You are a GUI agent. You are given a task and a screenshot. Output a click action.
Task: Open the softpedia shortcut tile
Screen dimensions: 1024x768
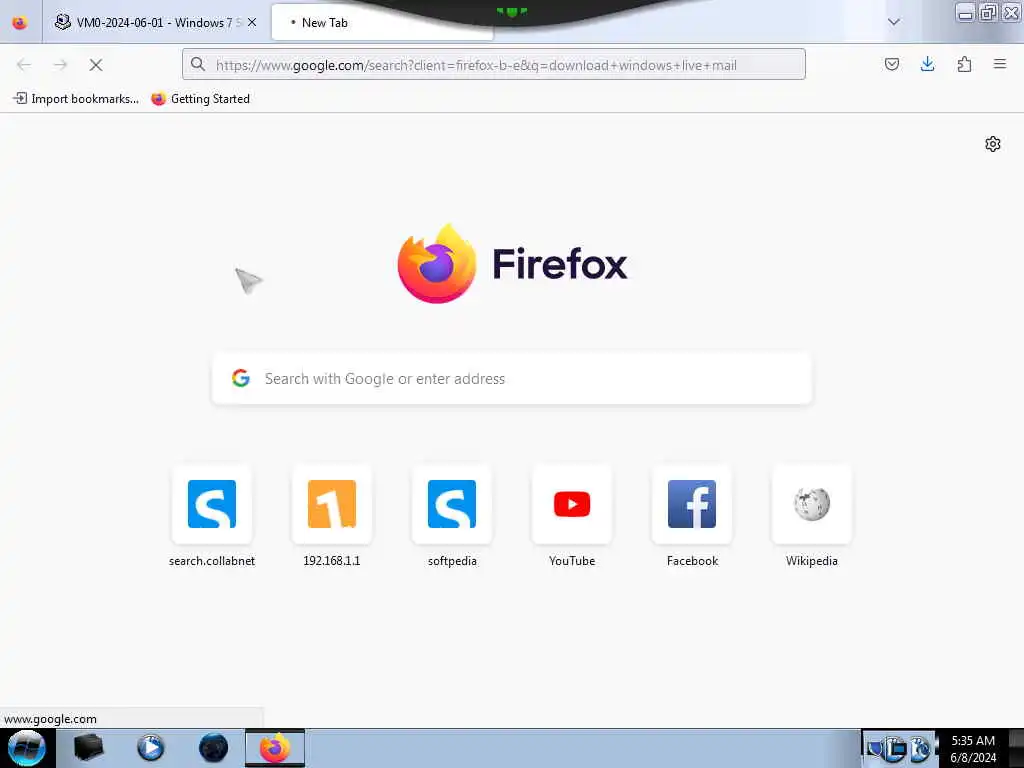[x=452, y=504]
